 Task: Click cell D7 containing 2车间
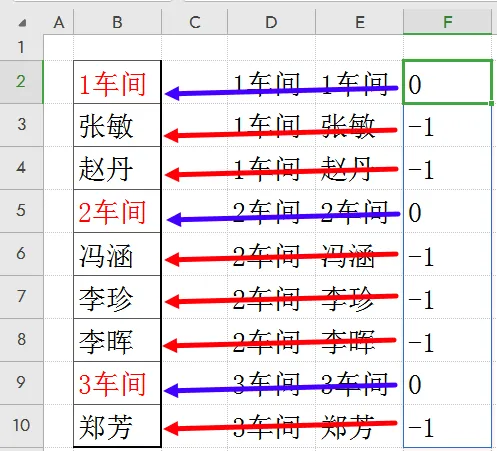(271, 297)
